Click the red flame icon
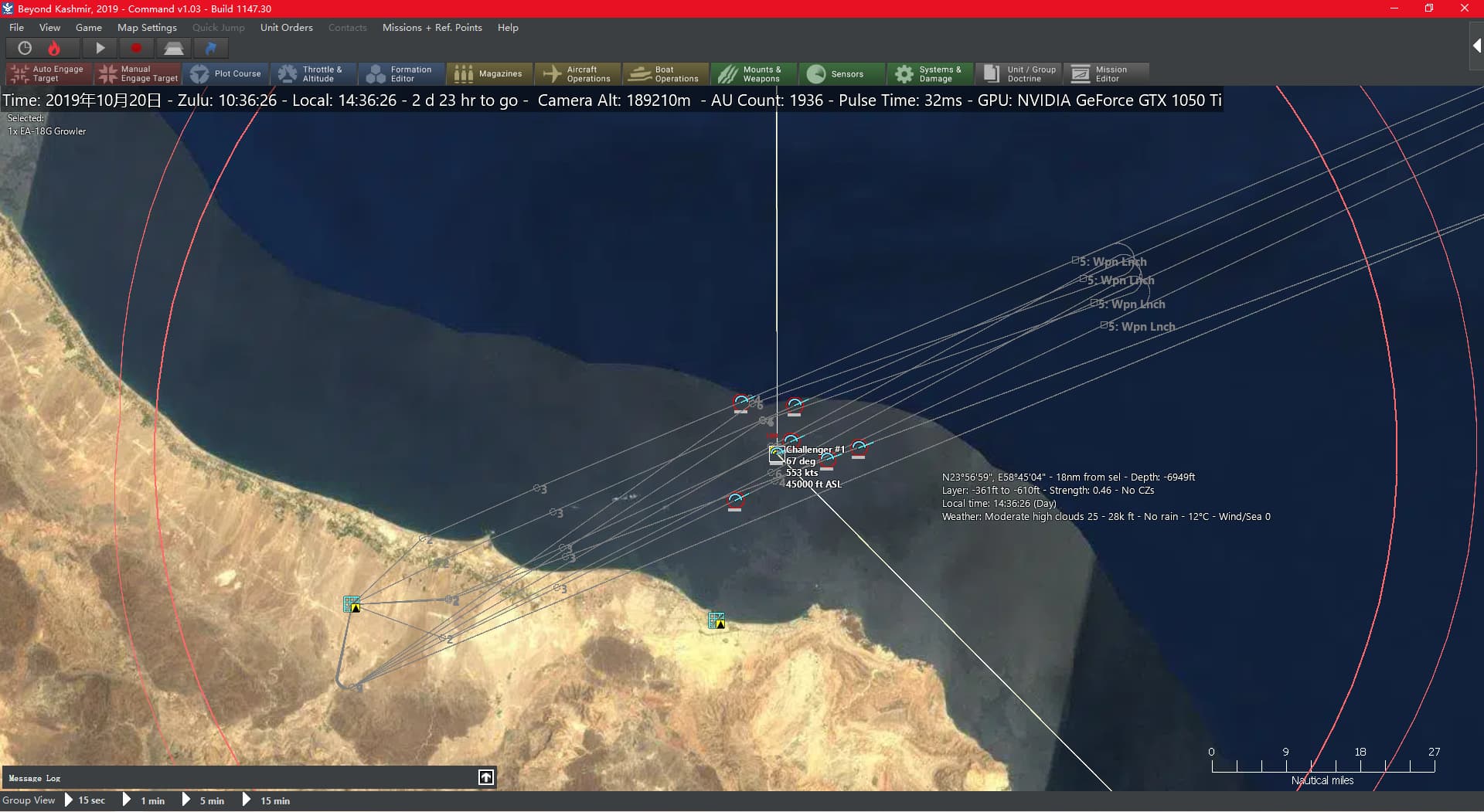Viewport: 1484px width, 812px height. pos(54,48)
